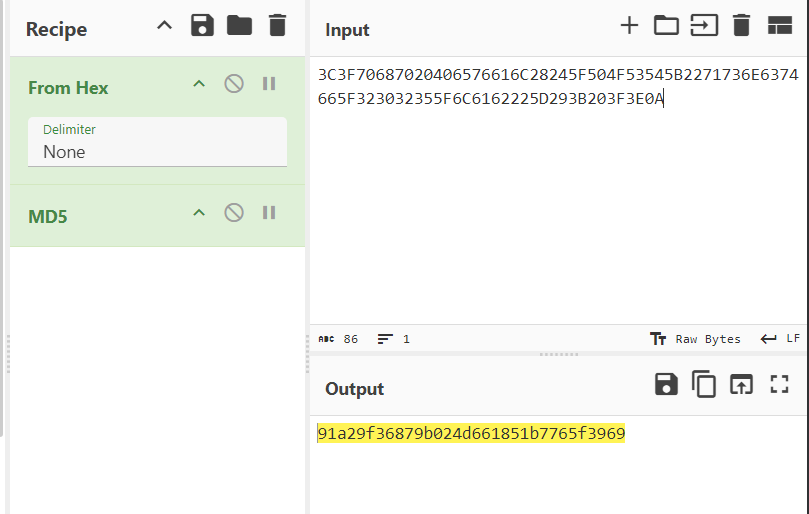Pause at the MD5 step
Screen dimensions: 809x514
click(x=269, y=212)
